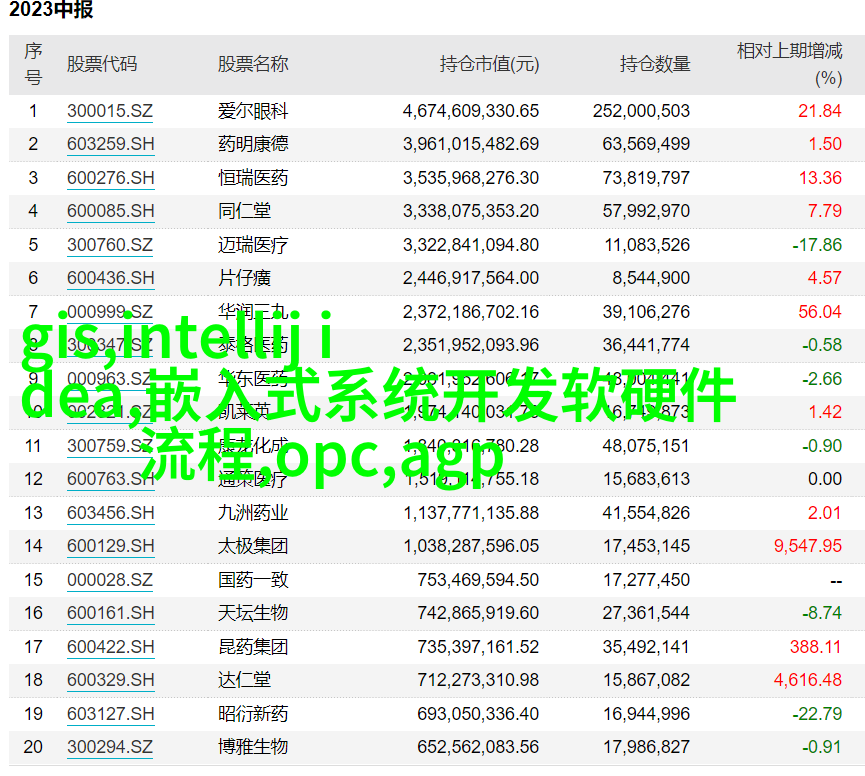This screenshot has height=776, width=865.
Task: Click holding quantity 11,083,526
Action: (x=647, y=245)
